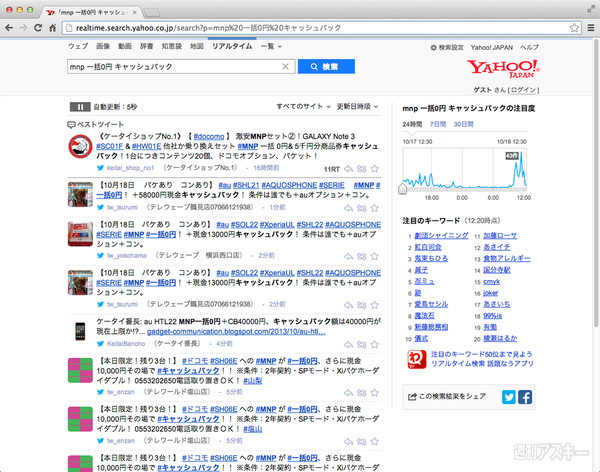Retweet the tw_yokohama tweet
This screenshot has height=472, width=600.
pyautogui.click(x=361, y=256)
